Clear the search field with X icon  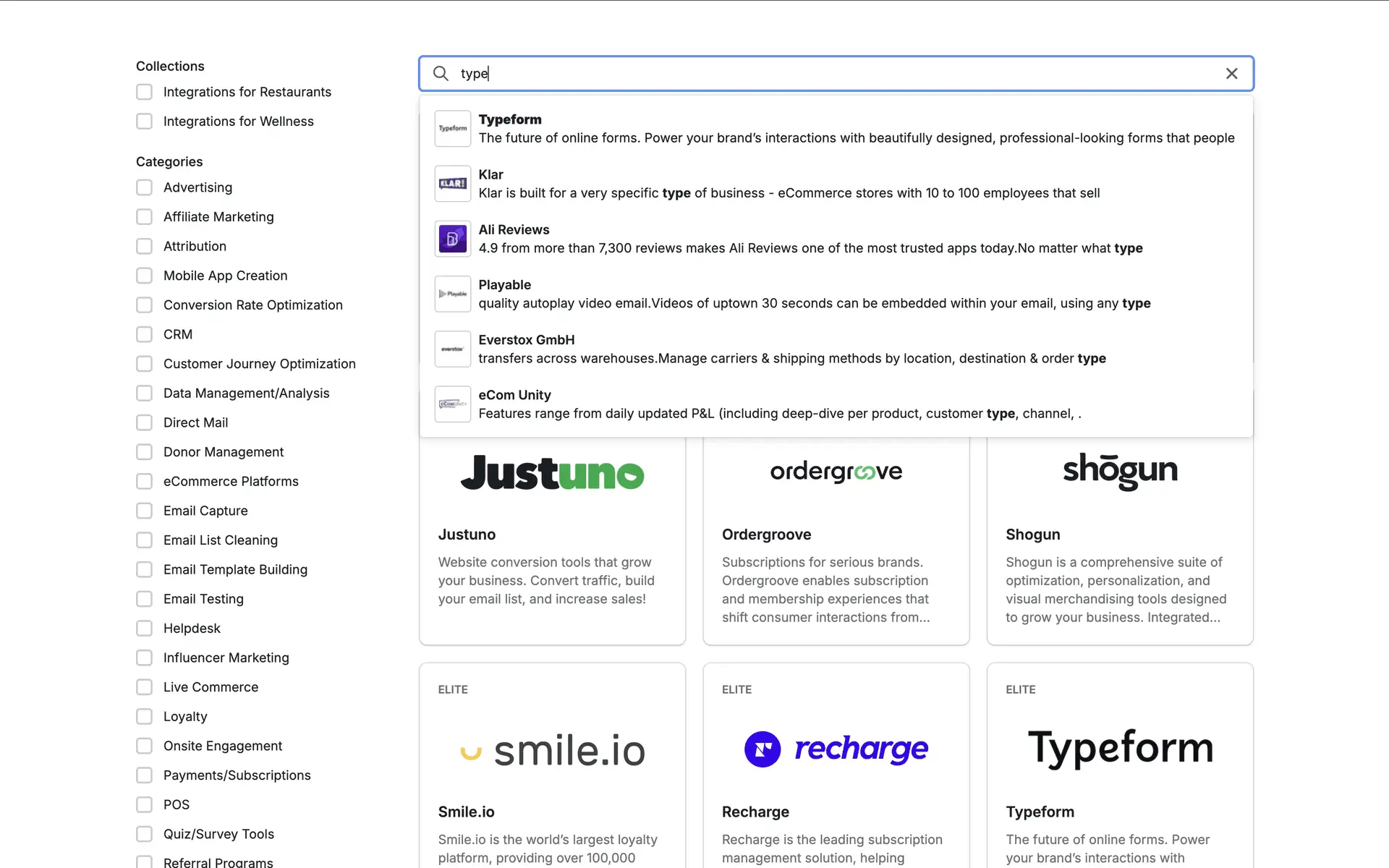1231,74
